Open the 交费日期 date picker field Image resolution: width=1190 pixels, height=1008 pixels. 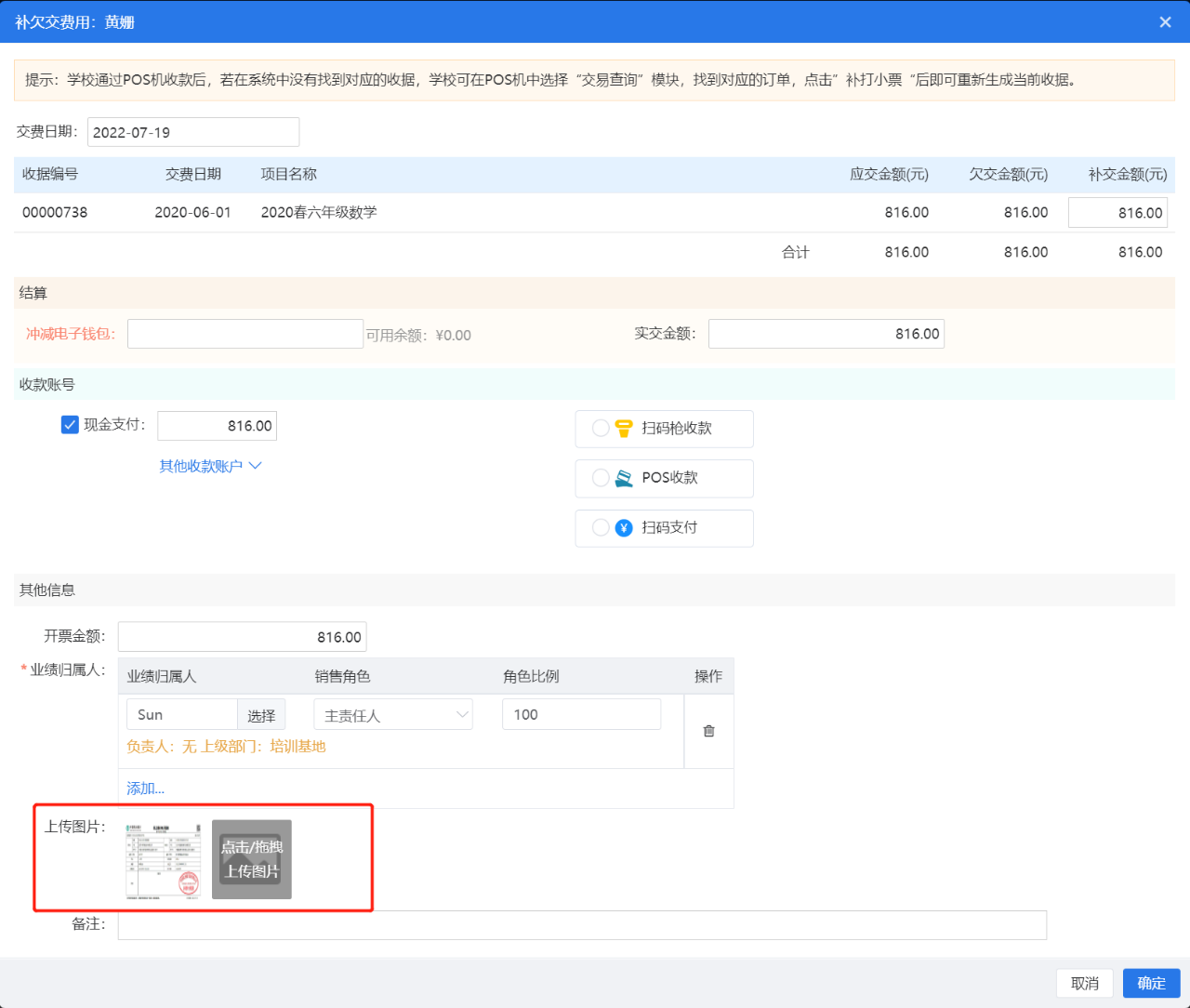point(193,132)
